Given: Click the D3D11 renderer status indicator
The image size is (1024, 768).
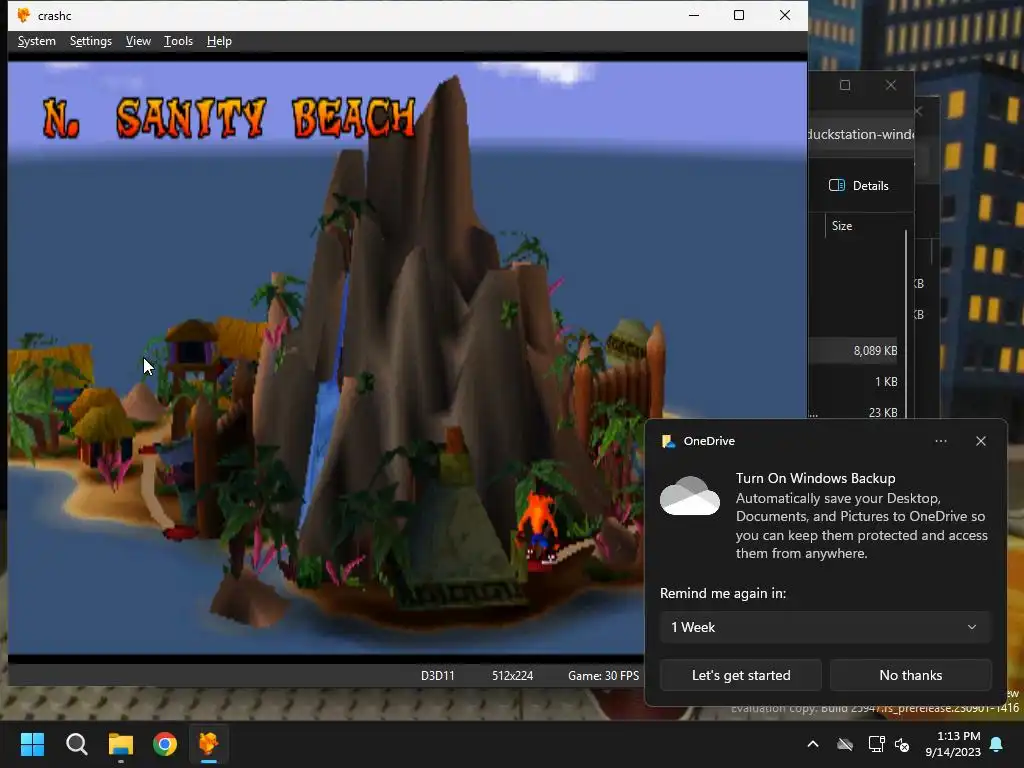Looking at the screenshot, I should point(438,676).
